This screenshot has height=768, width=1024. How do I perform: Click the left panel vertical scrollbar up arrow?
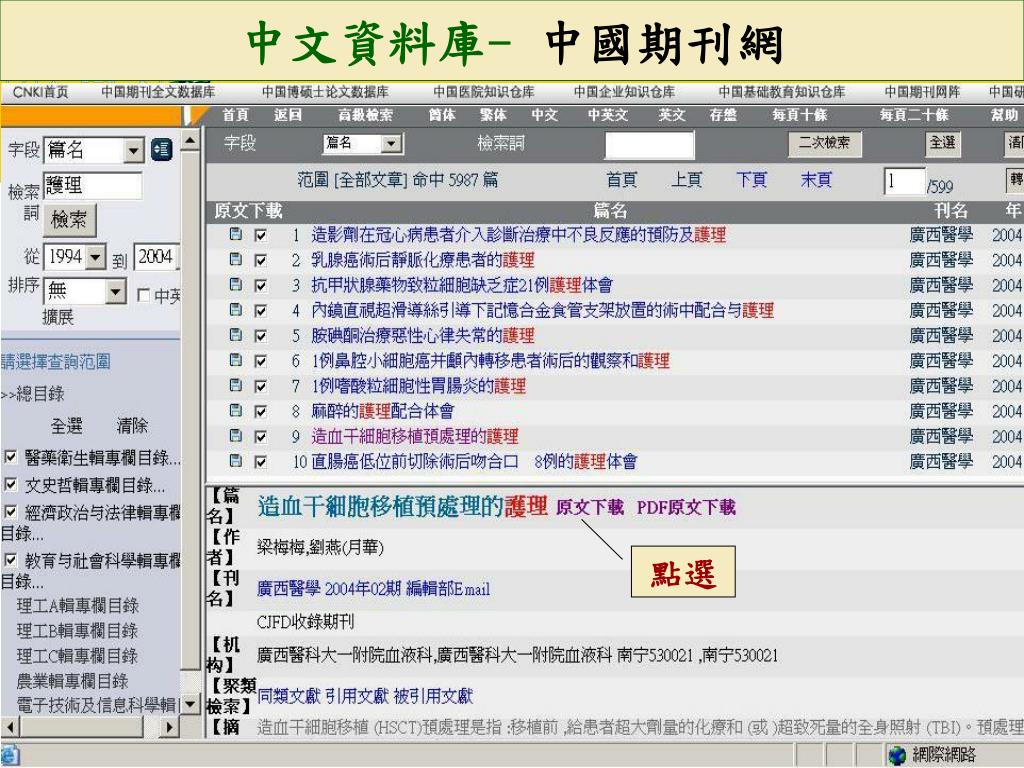pyautogui.click(x=190, y=141)
